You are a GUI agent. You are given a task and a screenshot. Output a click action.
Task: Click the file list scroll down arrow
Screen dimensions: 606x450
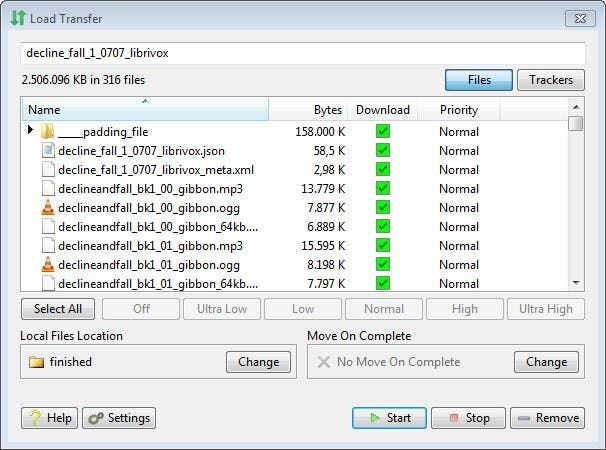[576, 283]
